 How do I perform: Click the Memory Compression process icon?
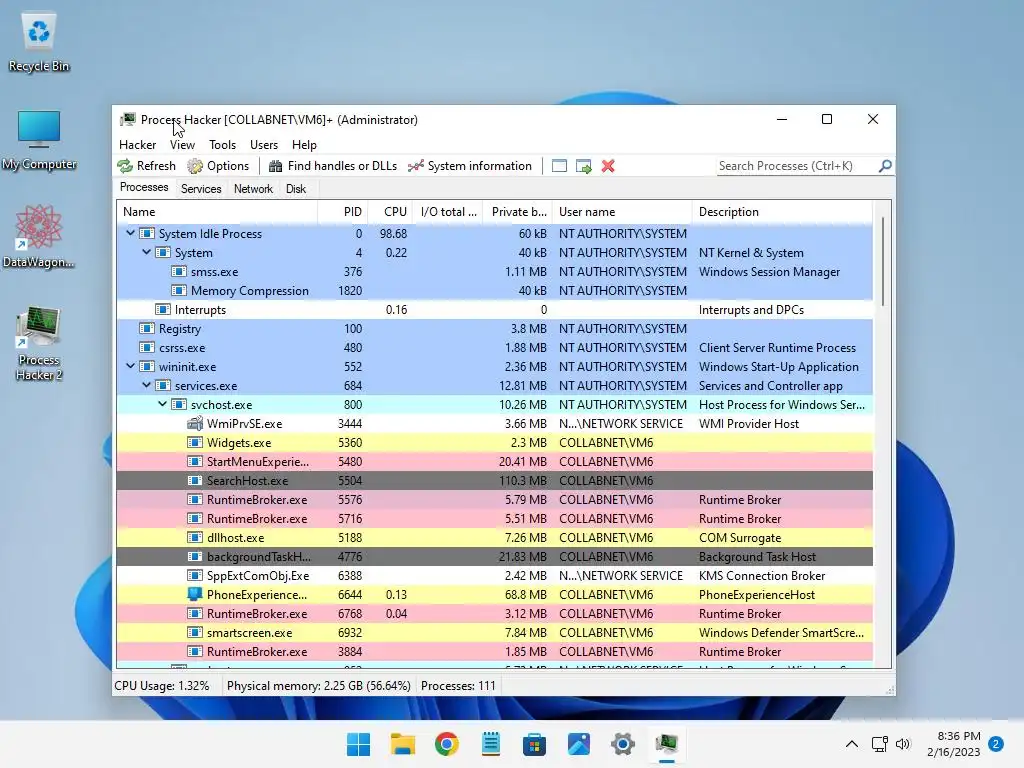(179, 291)
